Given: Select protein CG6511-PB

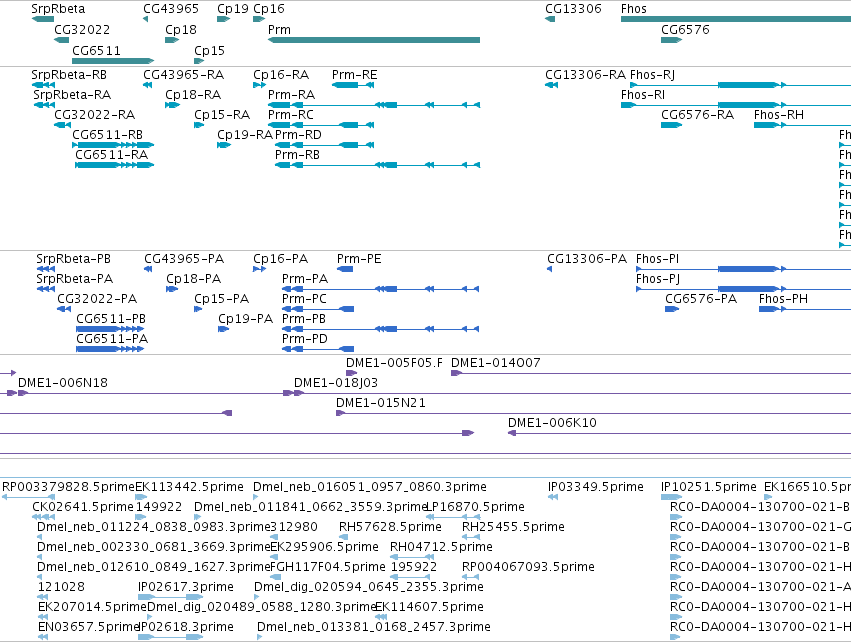Looking at the screenshot, I should tap(111, 319).
